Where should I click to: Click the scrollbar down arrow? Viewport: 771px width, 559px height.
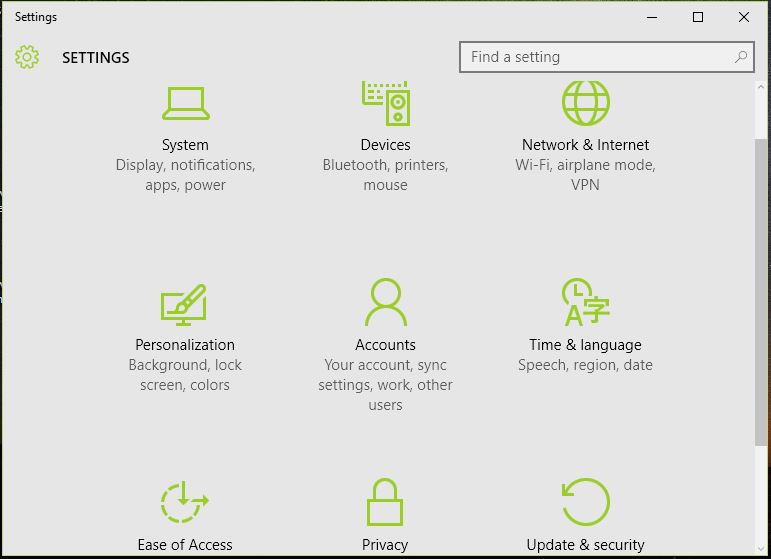pos(761,549)
